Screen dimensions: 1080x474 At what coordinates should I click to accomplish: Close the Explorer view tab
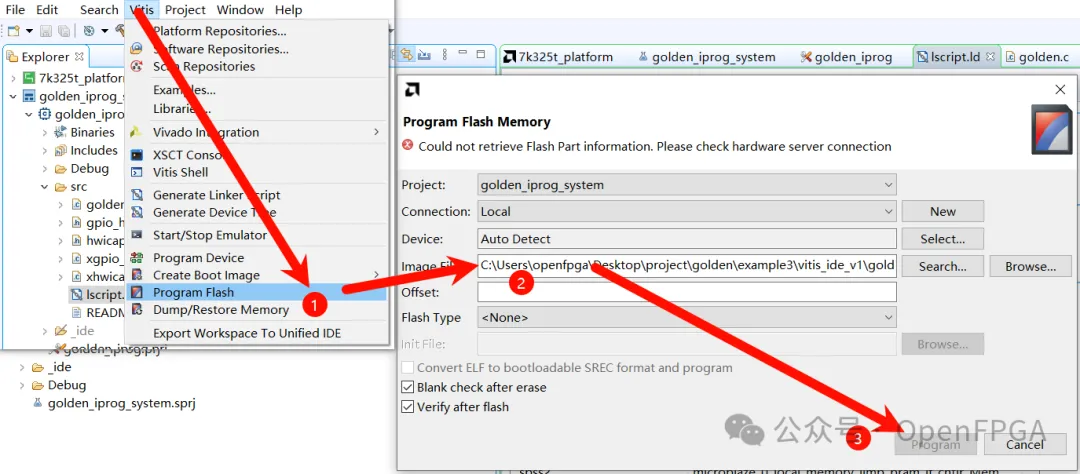coord(79,56)
